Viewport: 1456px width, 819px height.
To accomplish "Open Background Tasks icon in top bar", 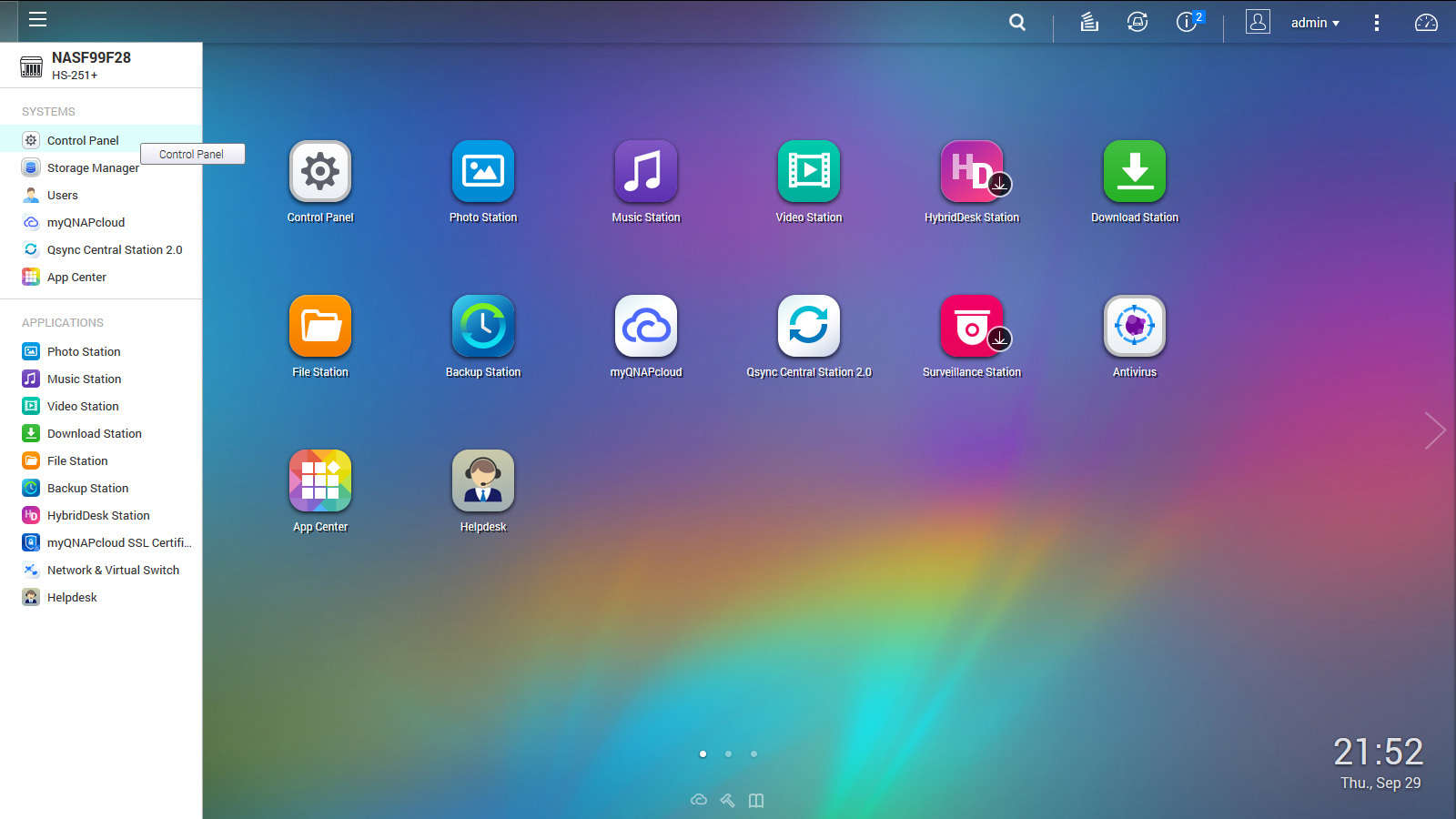I will tap(1089, 23).
